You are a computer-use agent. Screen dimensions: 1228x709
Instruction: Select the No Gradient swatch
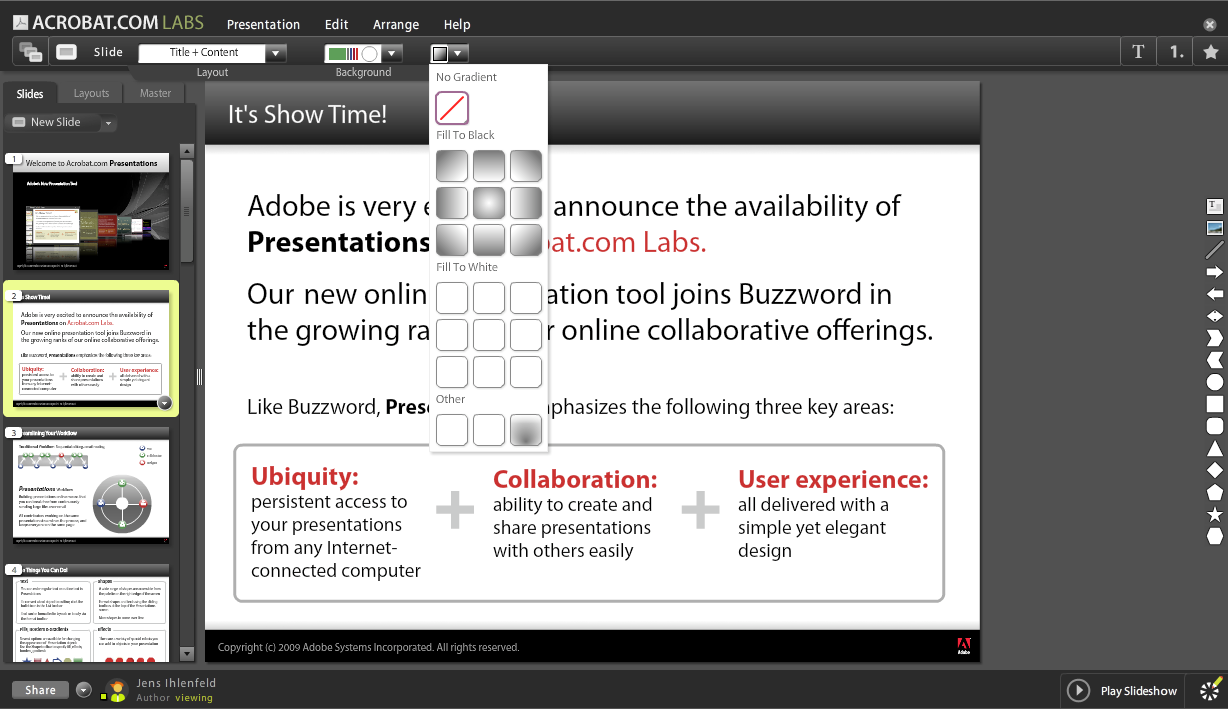pyautogui.click(x=451, y=107)
